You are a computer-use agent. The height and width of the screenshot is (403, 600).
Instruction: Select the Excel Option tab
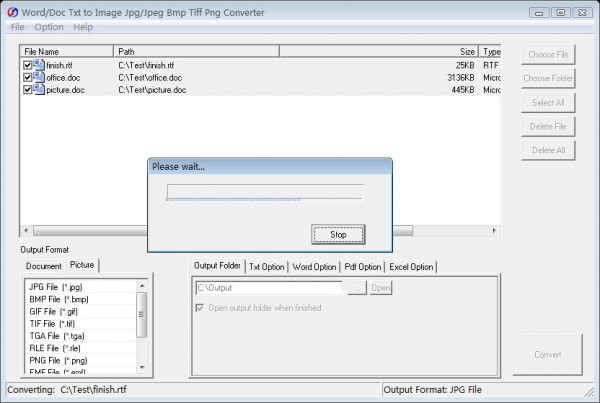tap(411, 267)
